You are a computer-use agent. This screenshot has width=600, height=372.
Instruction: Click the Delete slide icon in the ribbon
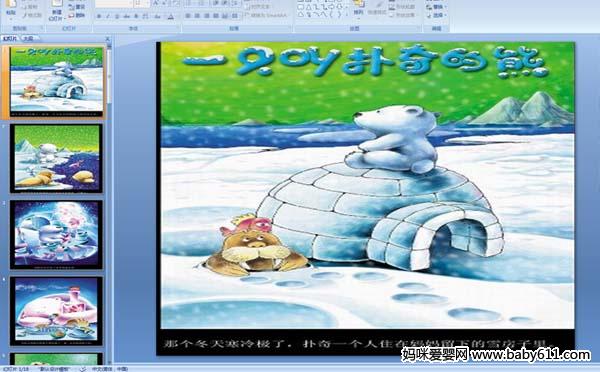(77, 15)
